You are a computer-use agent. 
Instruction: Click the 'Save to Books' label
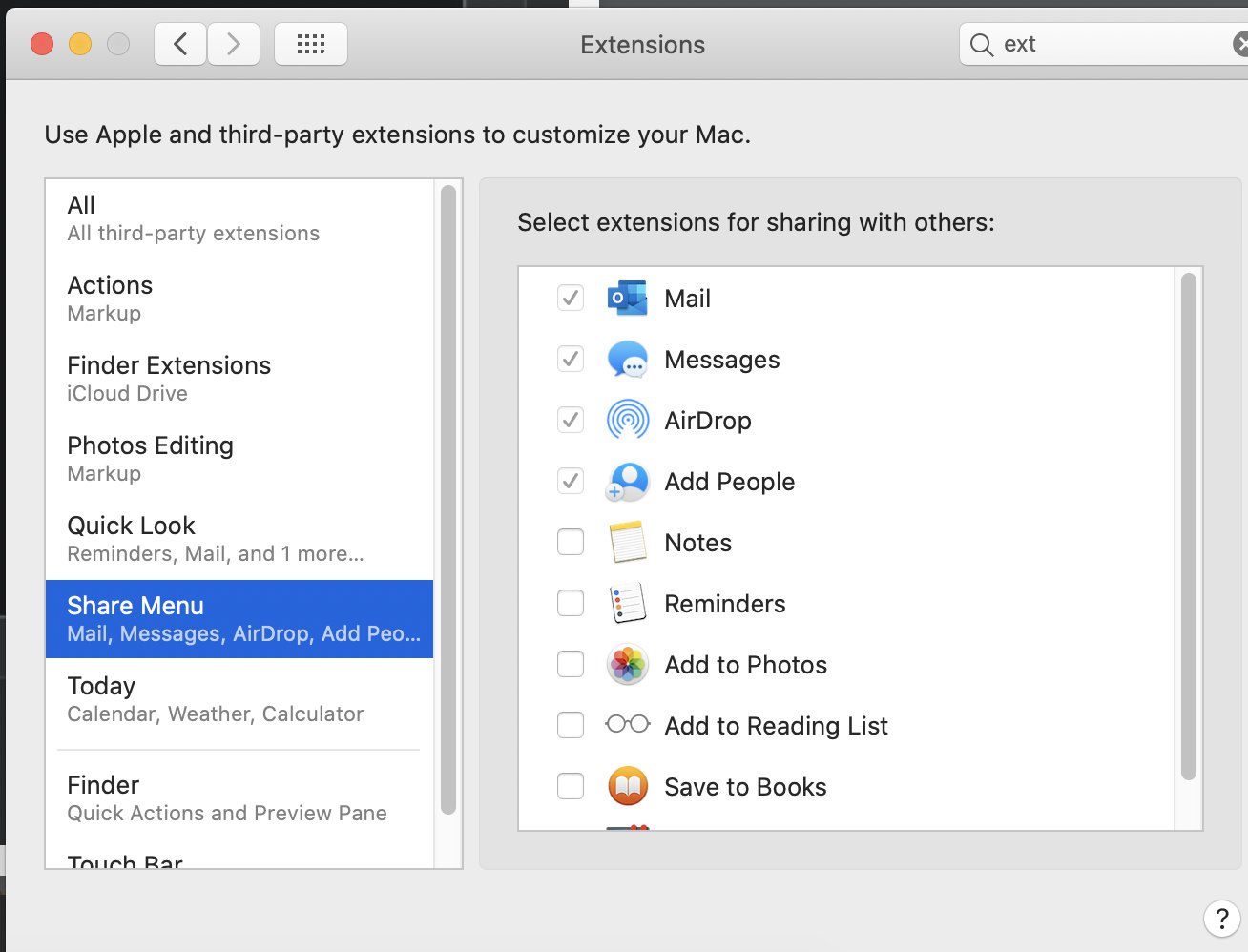[x=746, y=787]
